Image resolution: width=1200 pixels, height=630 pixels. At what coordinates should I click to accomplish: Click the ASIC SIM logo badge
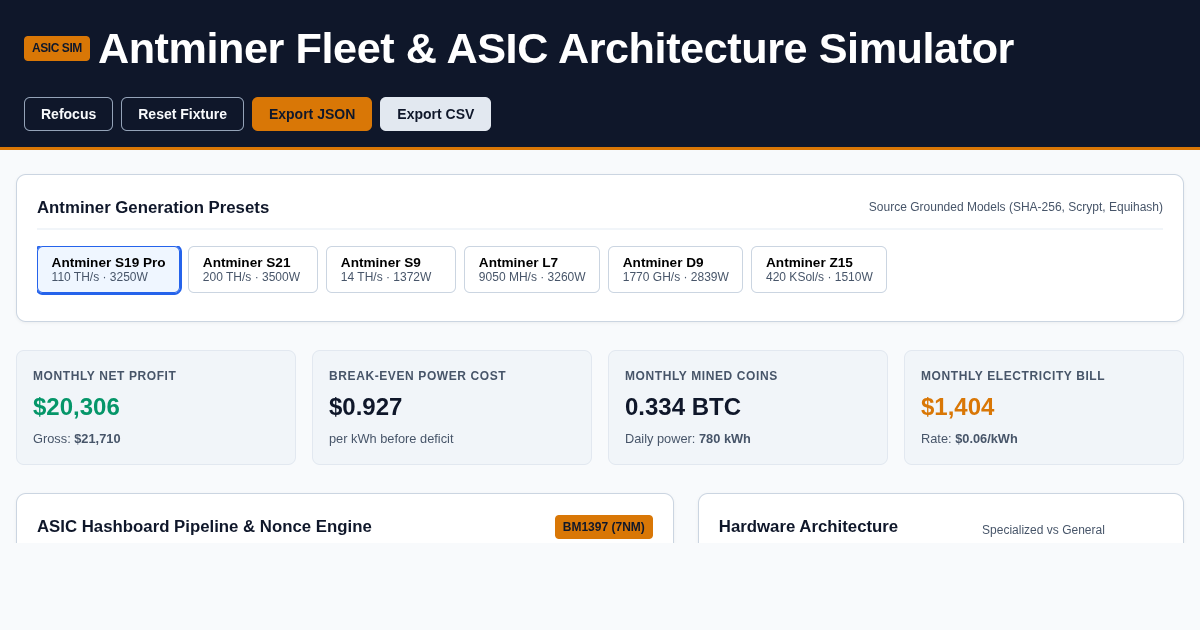point(57,48)
